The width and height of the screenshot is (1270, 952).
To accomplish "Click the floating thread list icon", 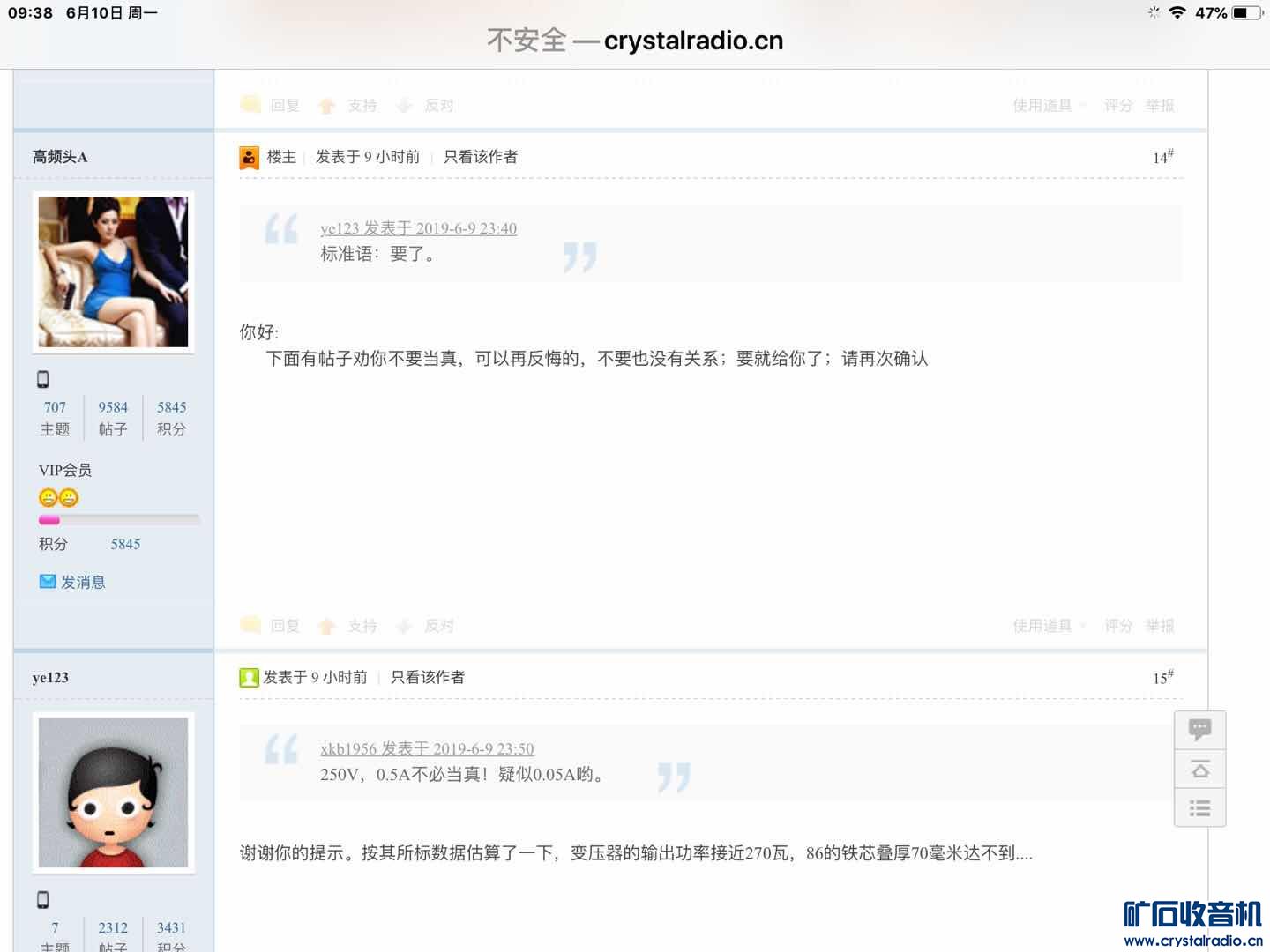I will (x=1200, y=807).
